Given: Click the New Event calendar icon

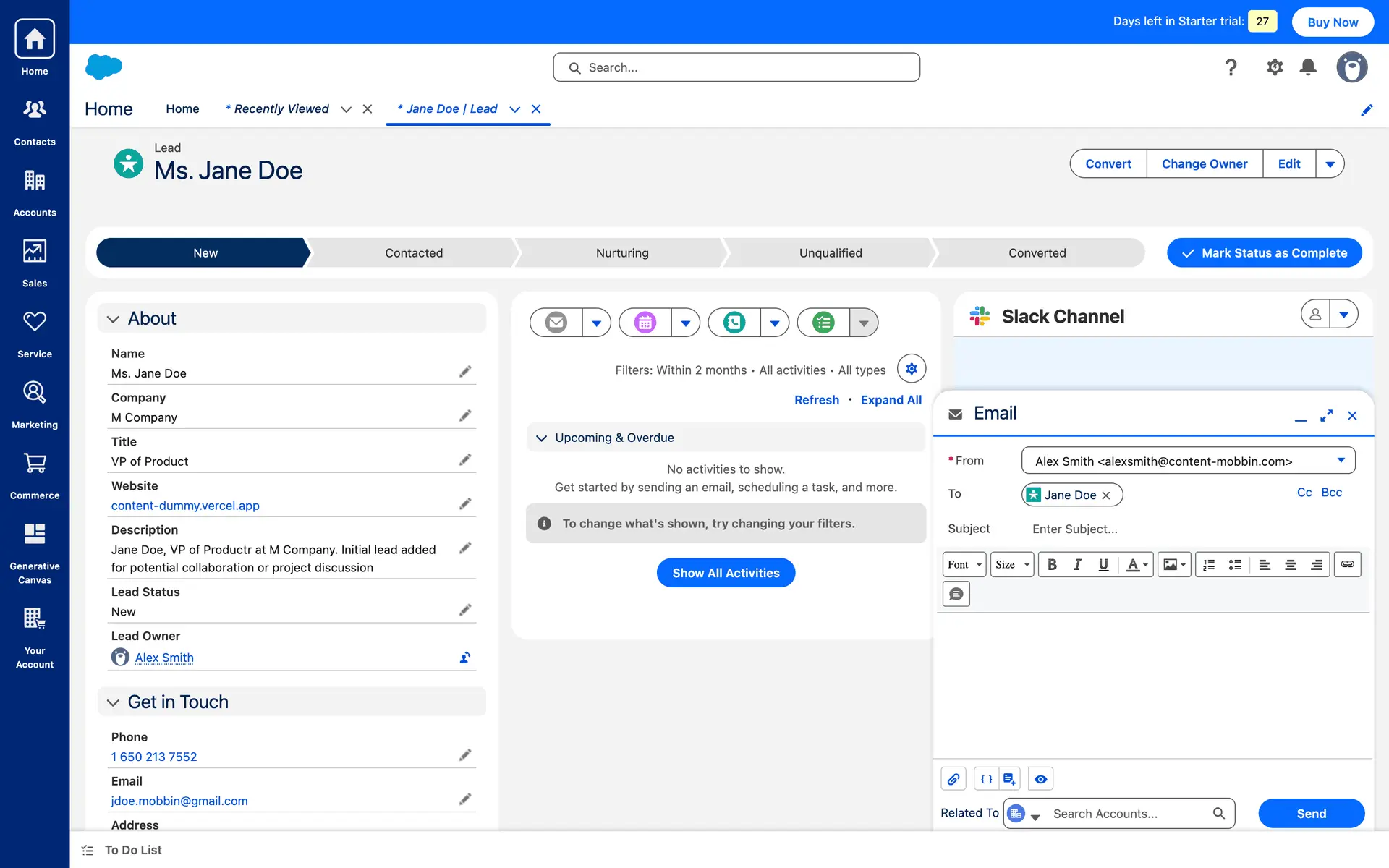Looking at the screenshot, I should pos(645,323).
